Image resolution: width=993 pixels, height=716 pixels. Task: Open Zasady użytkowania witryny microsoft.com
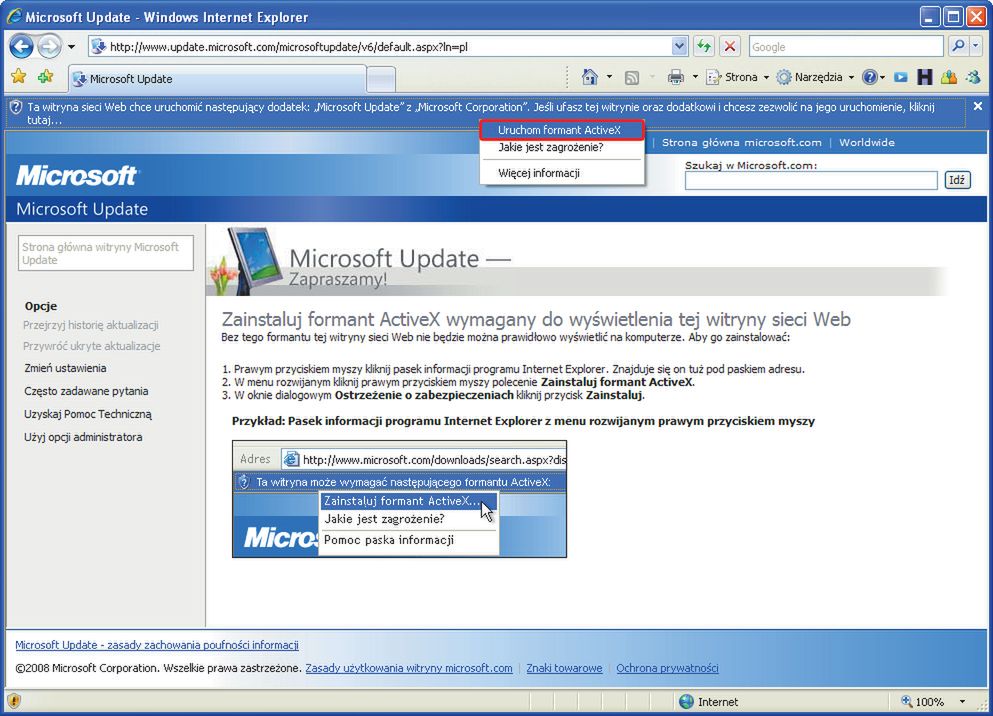click(x=409, y=668)
